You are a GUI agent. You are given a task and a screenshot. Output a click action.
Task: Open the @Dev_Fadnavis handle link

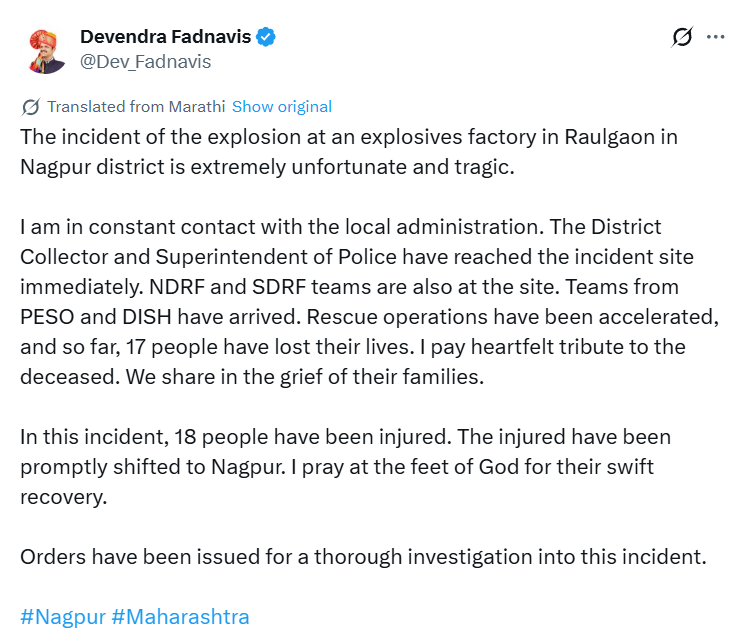(145, 61)
